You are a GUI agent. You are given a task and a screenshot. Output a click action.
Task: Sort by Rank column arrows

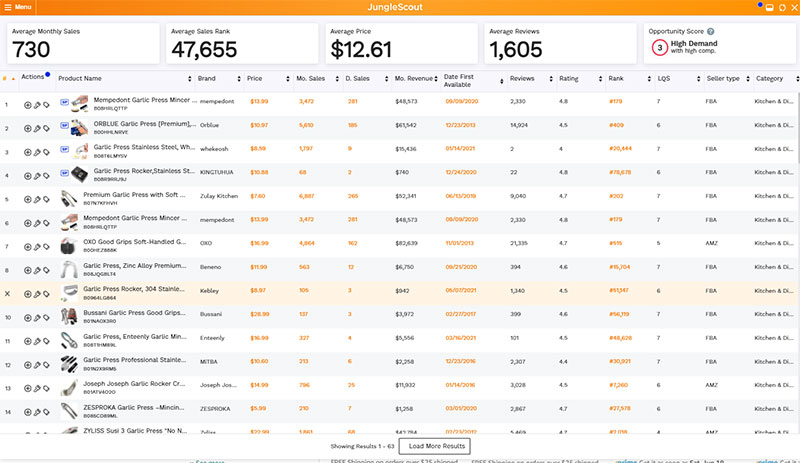649,79
